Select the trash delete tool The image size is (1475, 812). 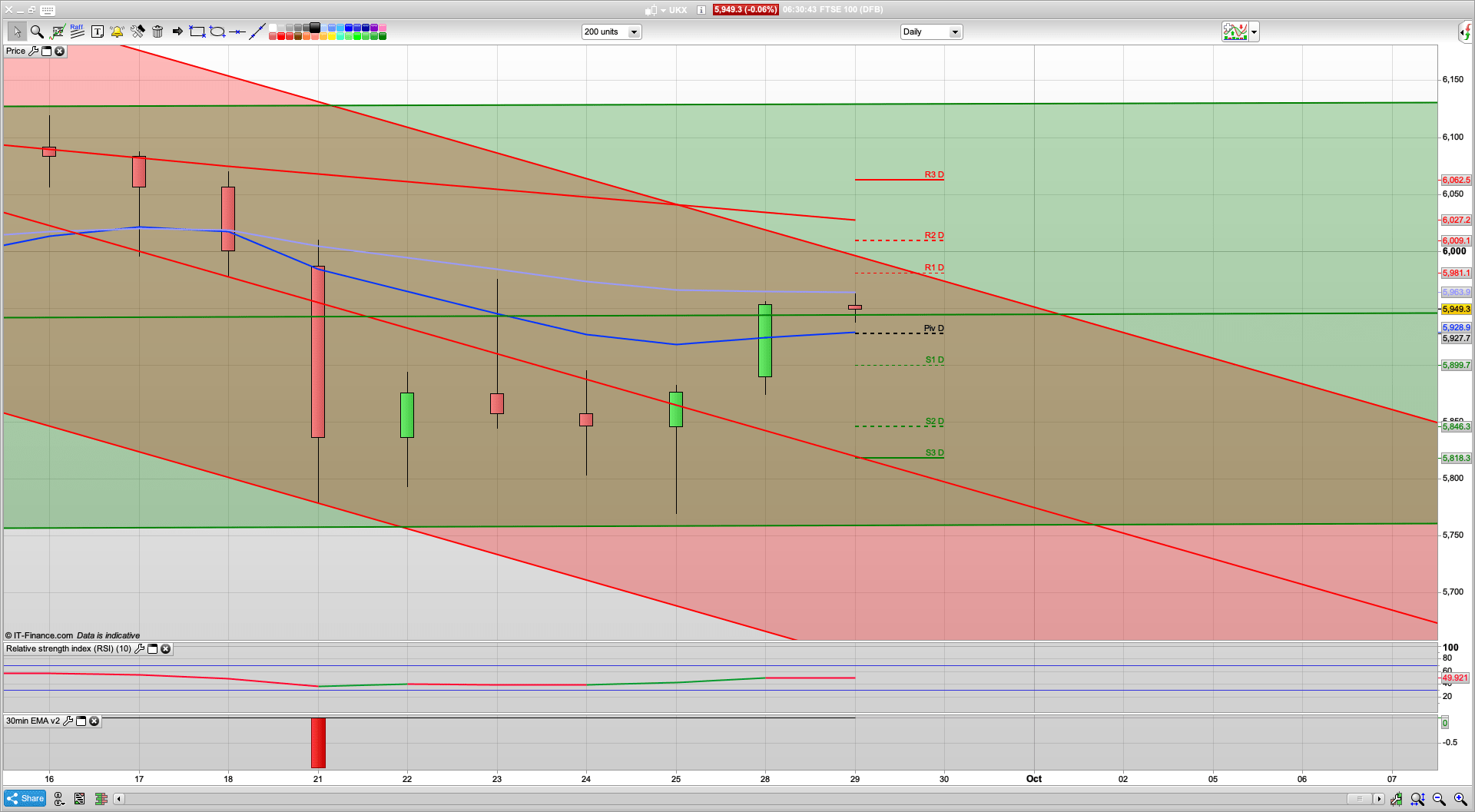(157, 31)
